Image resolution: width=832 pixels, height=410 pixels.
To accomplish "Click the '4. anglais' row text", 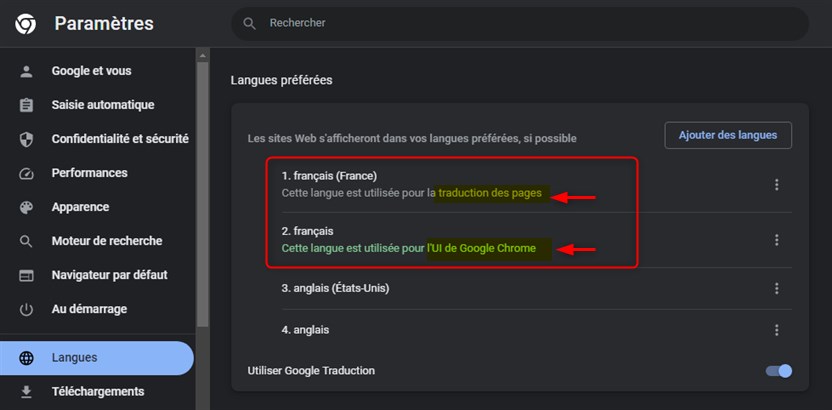I will [305, 330].
